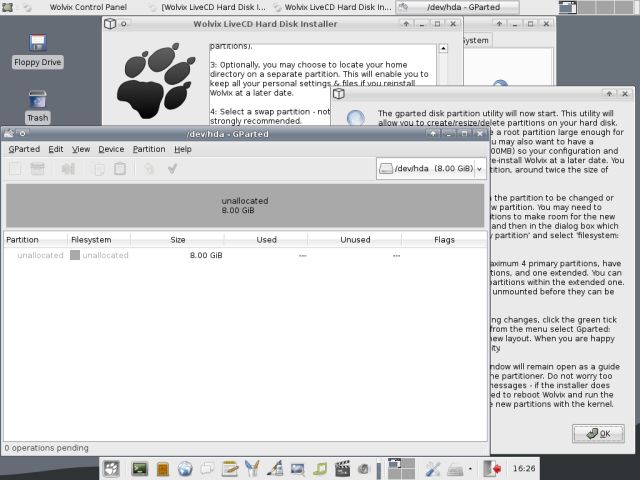Screen dimensions: 640x480
Task: Open the chat bubbles messenger icon
Action: (207, 469)
